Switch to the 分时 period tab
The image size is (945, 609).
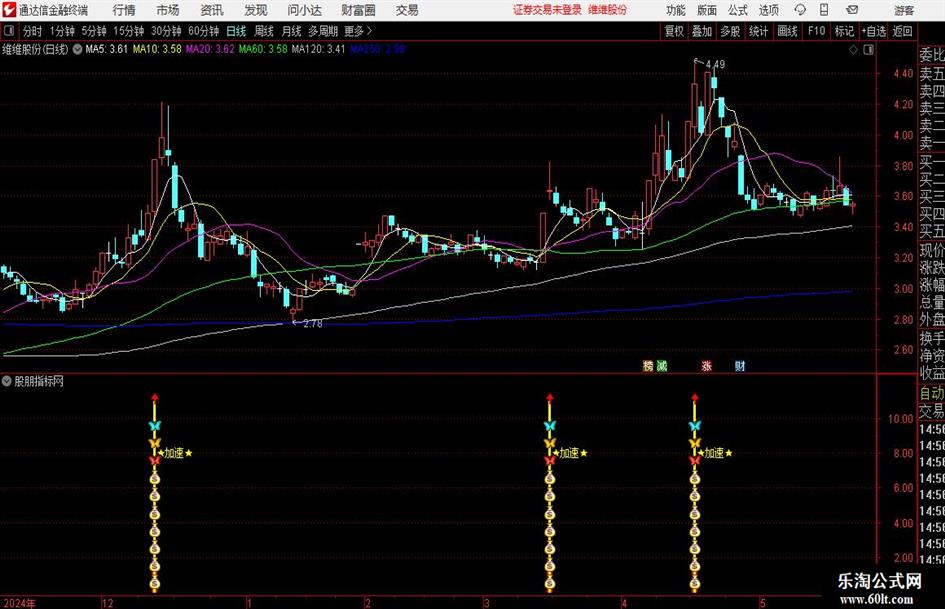(x=32, y=31)
